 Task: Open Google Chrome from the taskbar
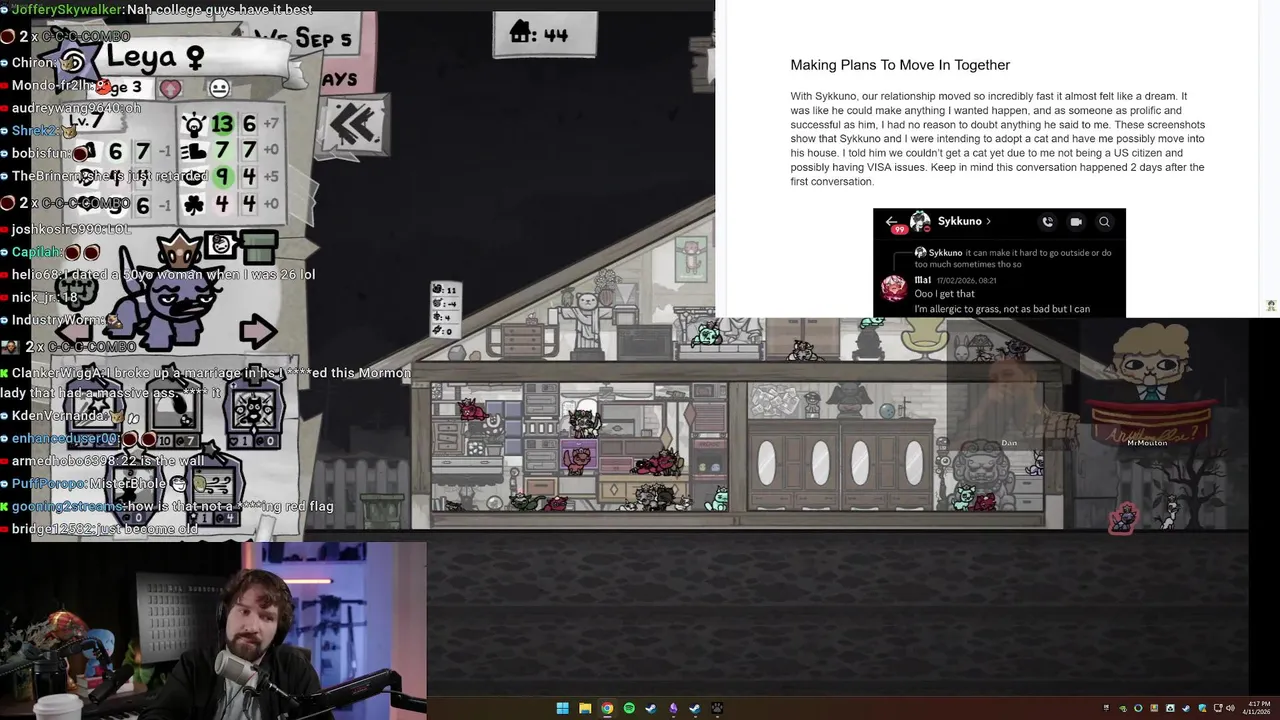[607, 709]
